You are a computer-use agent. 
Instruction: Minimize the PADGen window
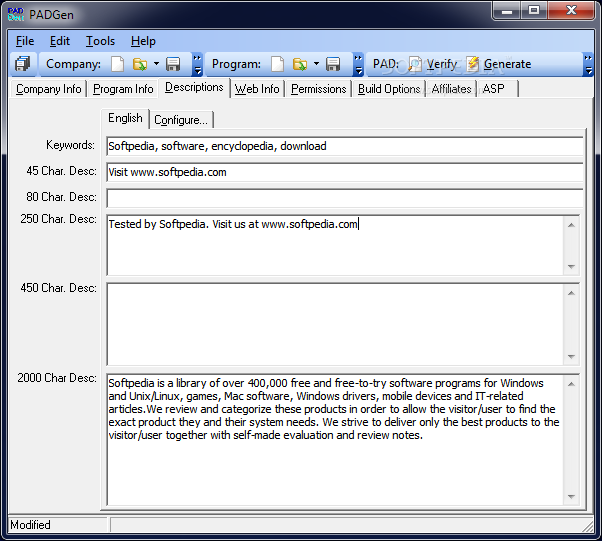[x=507, y=10]
